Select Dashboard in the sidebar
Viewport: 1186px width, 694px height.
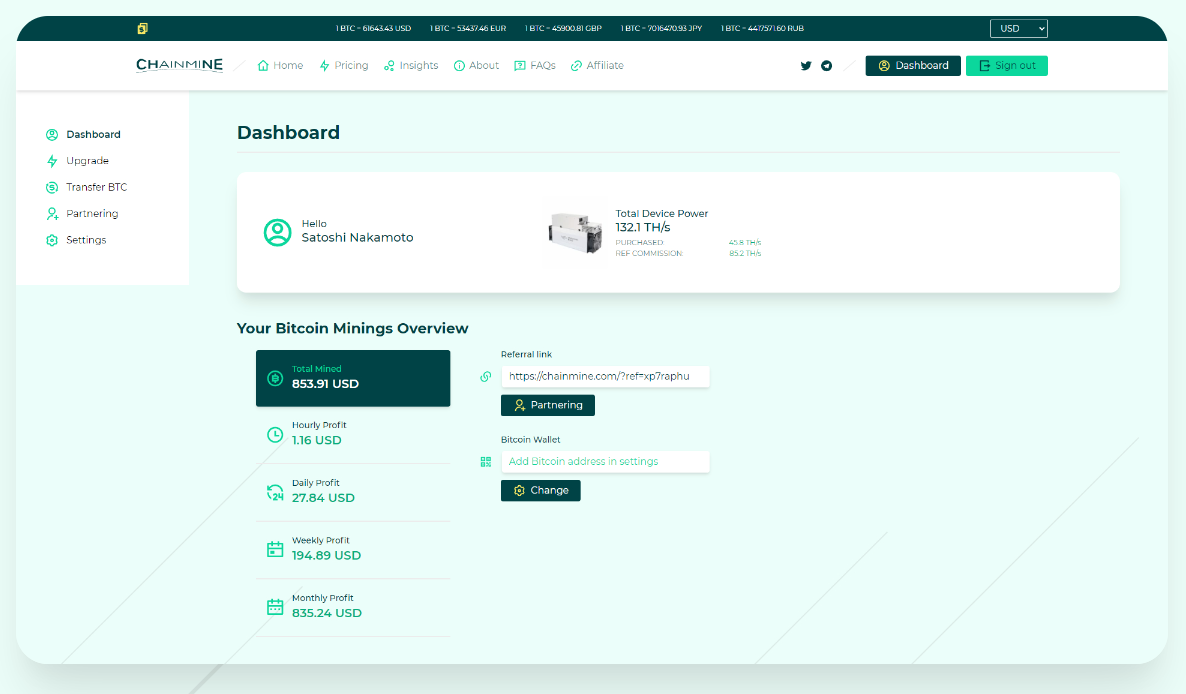coord(83,135)
